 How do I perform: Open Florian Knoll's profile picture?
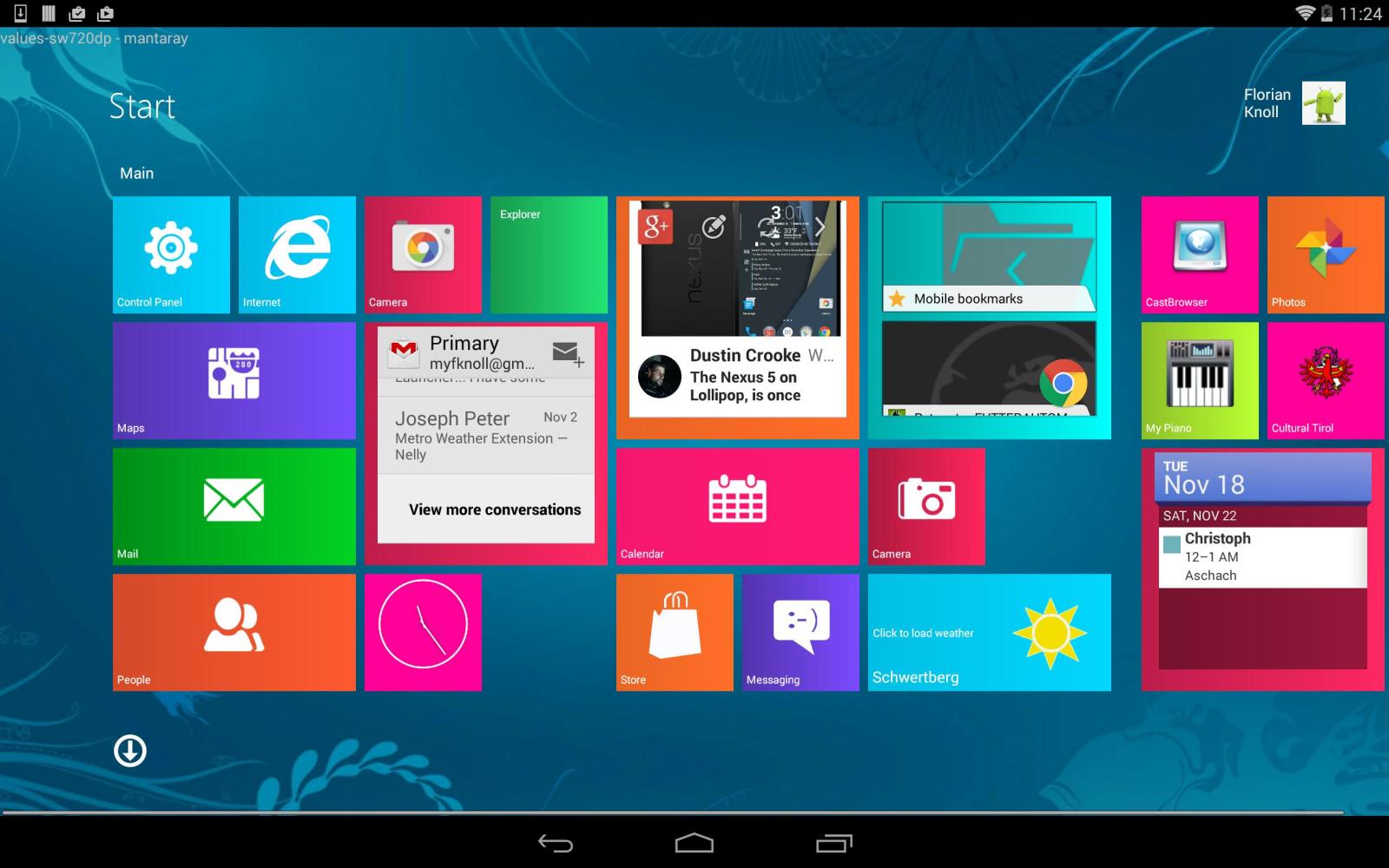click(1323, 102)
